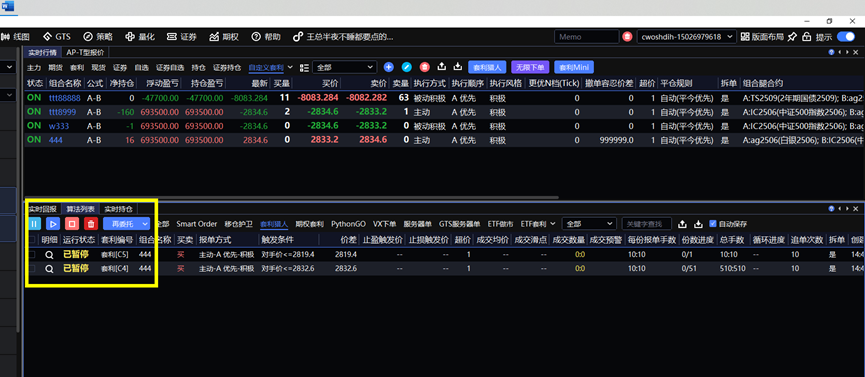This screenshot has height=377, width=865.
Task: Open the 全部 filter dropdown in quotes panel
Action: pyautogui.click(x=345, y=67)
